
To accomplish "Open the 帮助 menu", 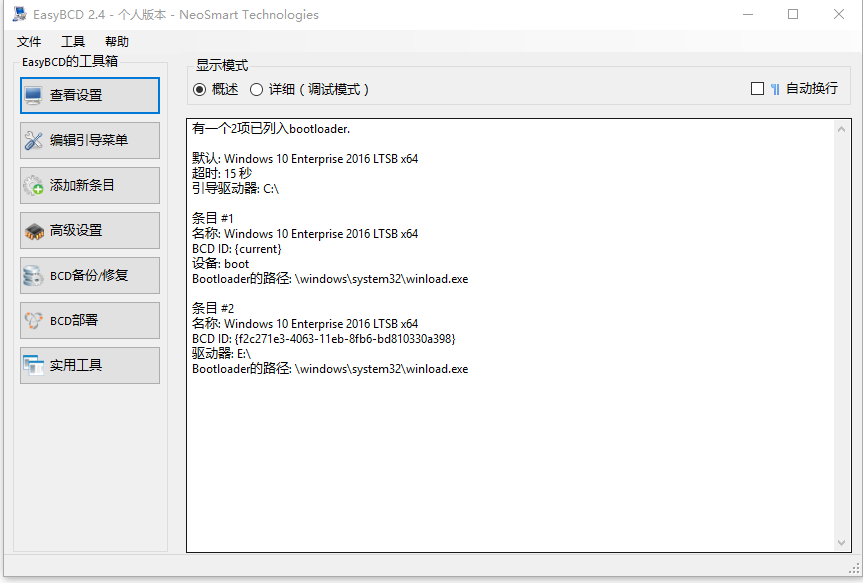I will 117,42.
